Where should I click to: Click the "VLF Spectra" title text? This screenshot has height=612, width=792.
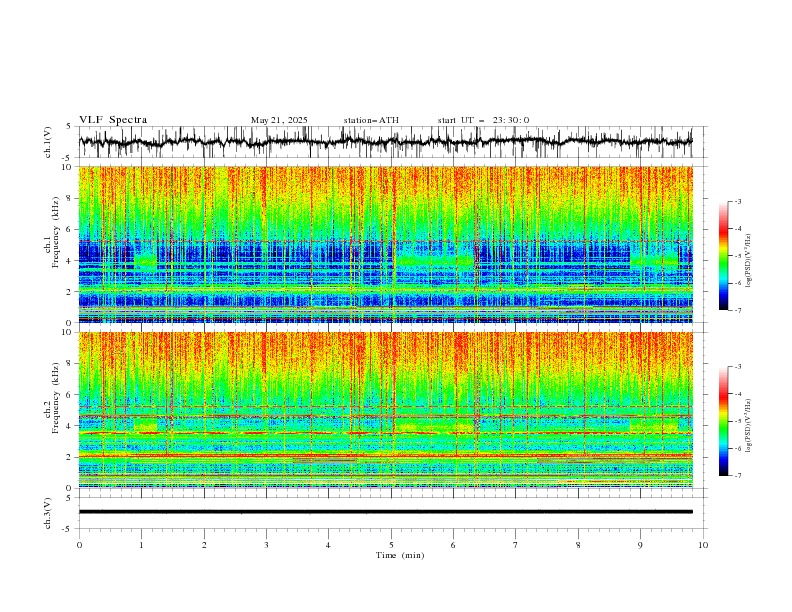click(x=113, y=120)
